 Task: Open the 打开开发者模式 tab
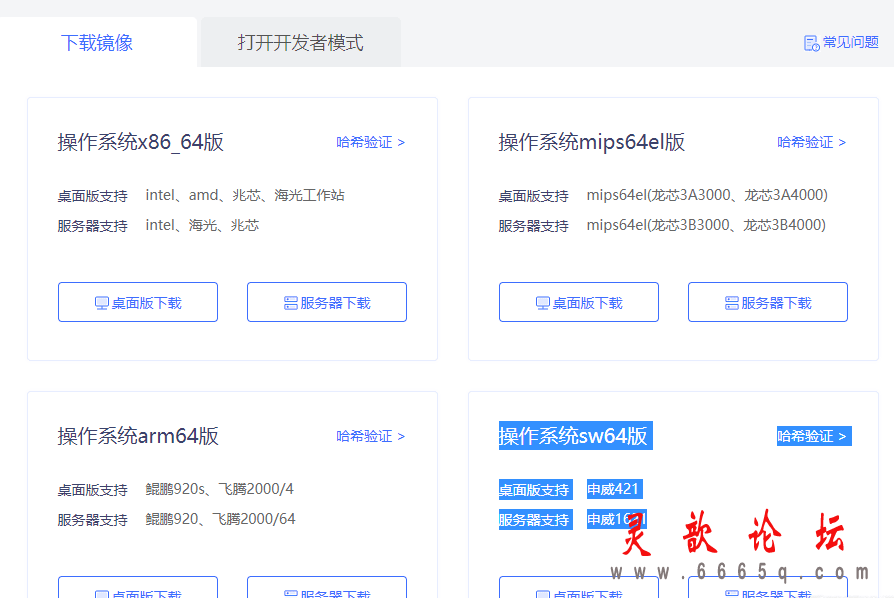click(300, 43)
